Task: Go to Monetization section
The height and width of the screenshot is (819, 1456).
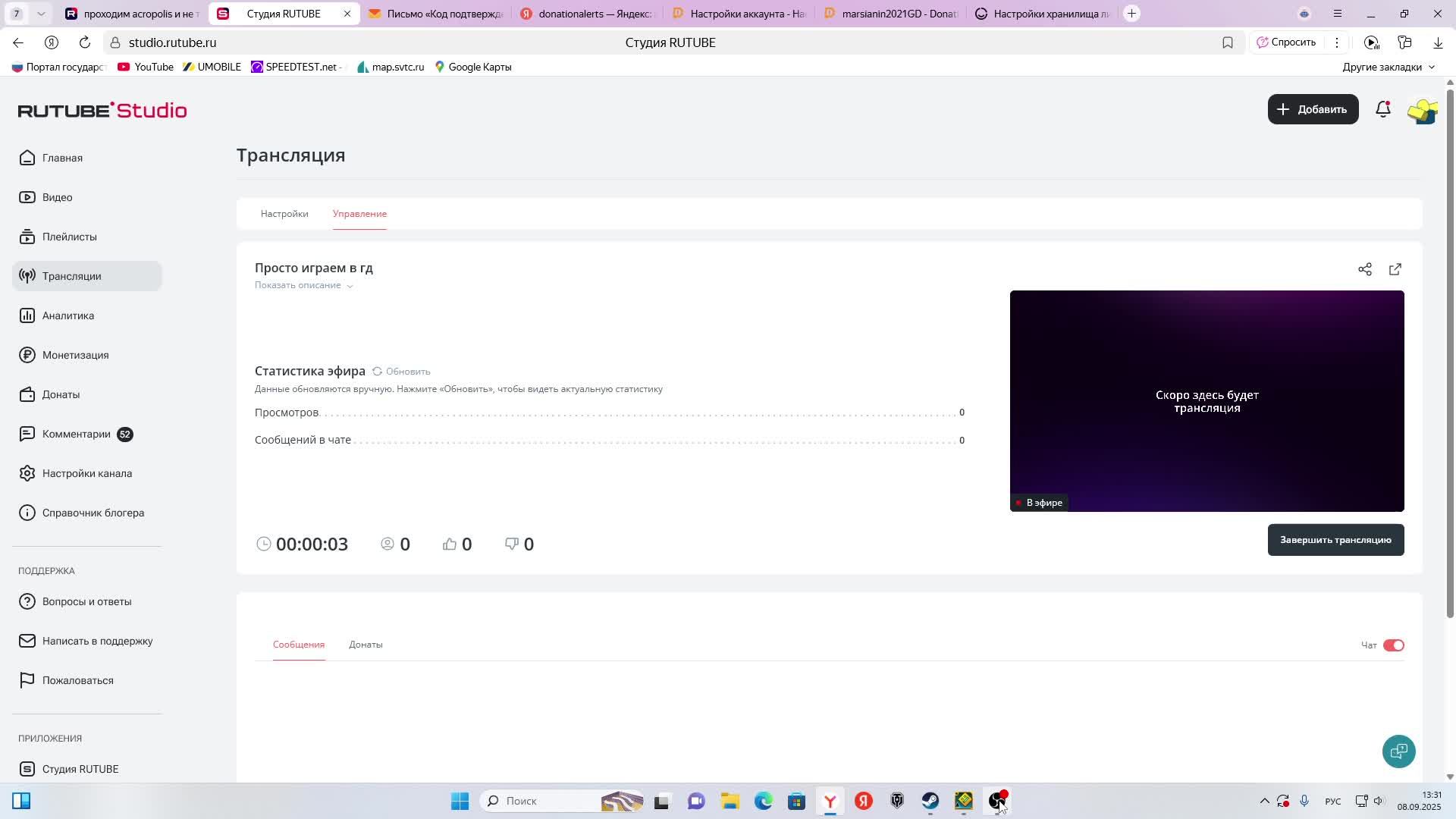Action: click(75, 355)
